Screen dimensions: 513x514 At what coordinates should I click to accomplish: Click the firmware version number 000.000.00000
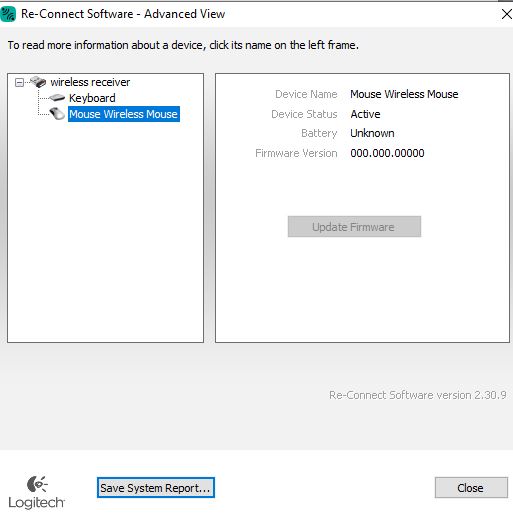click(387, 153)
